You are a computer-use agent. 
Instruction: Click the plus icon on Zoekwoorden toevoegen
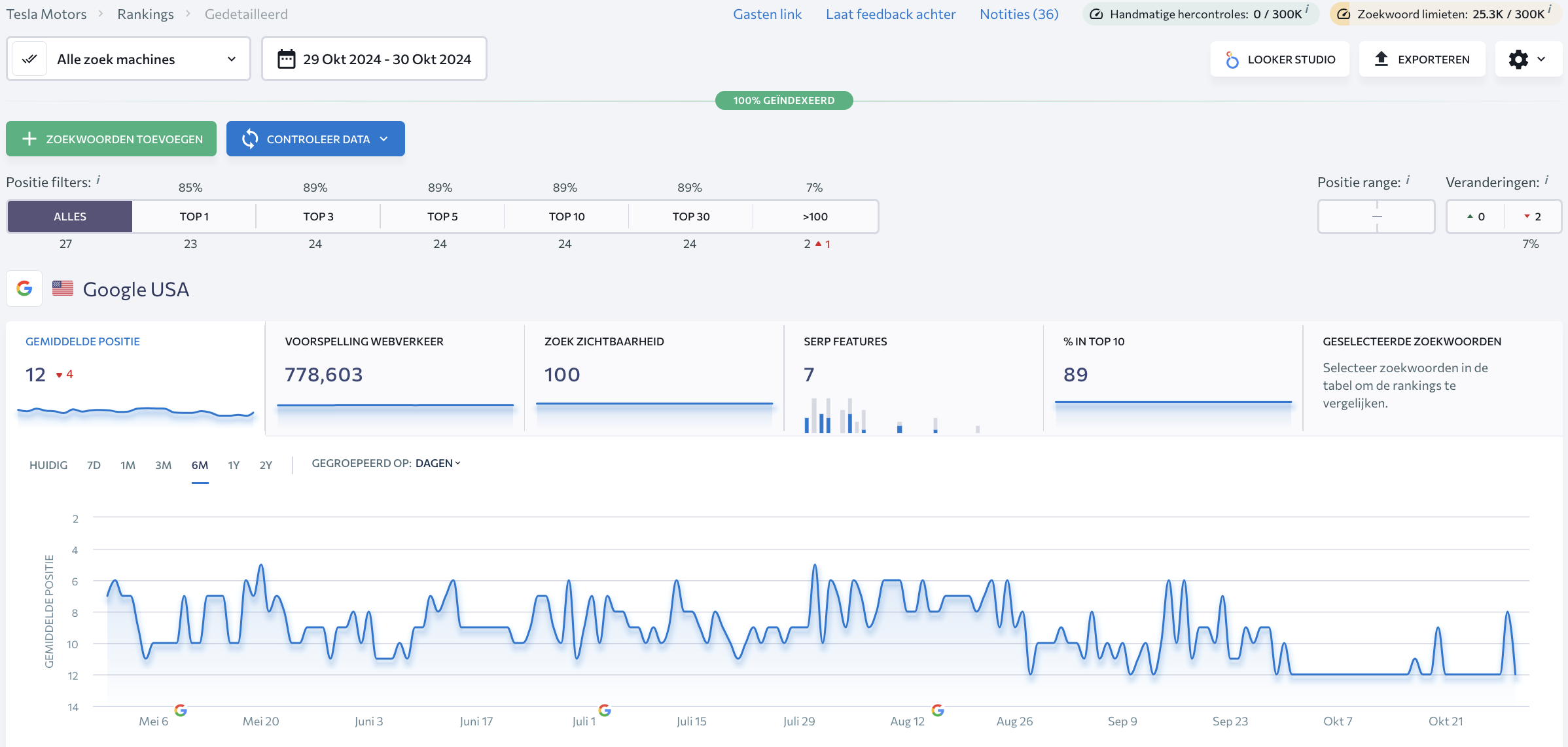[29, 139]
